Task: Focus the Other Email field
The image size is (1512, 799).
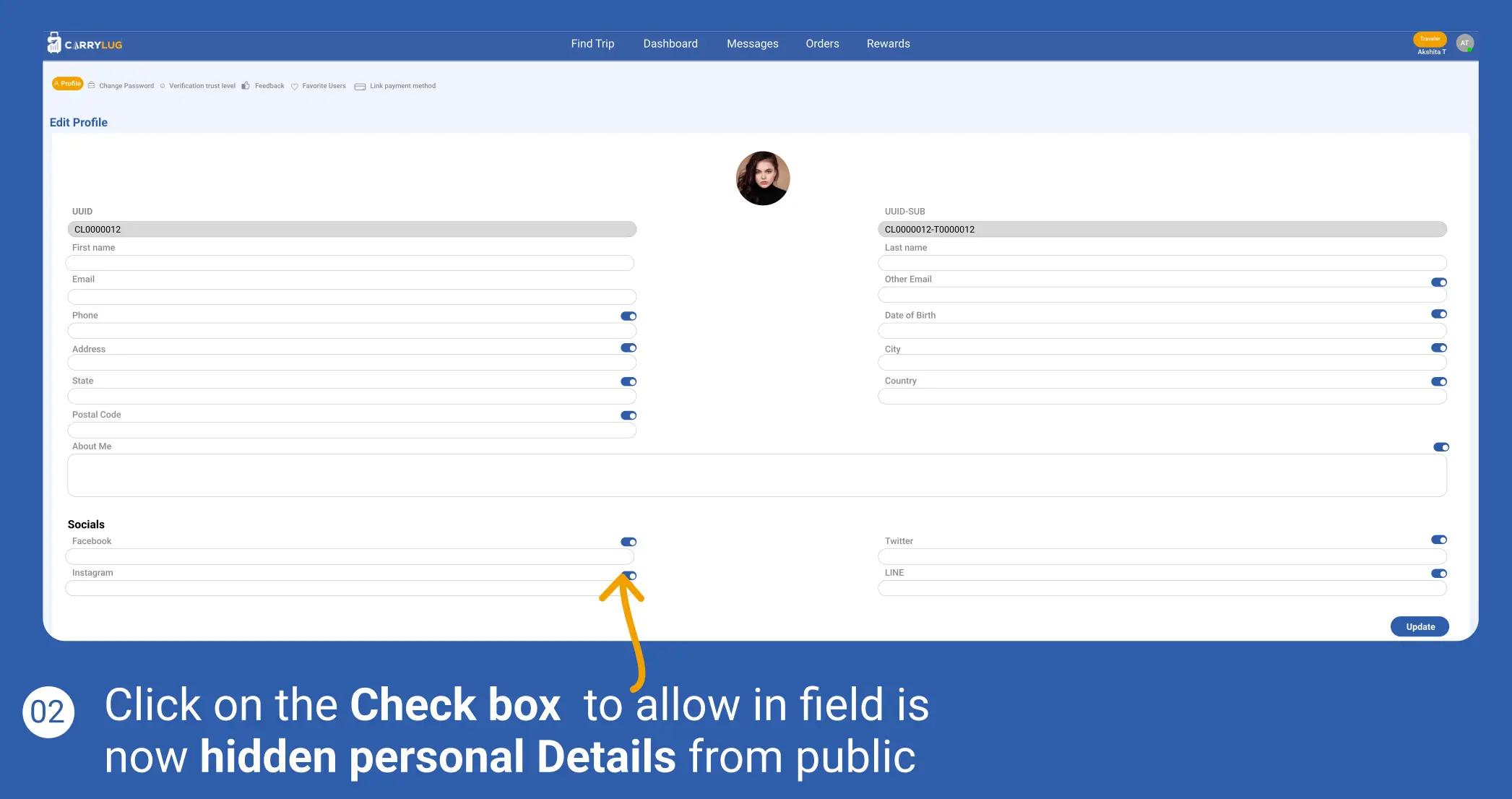Action: pos(1162,295)
